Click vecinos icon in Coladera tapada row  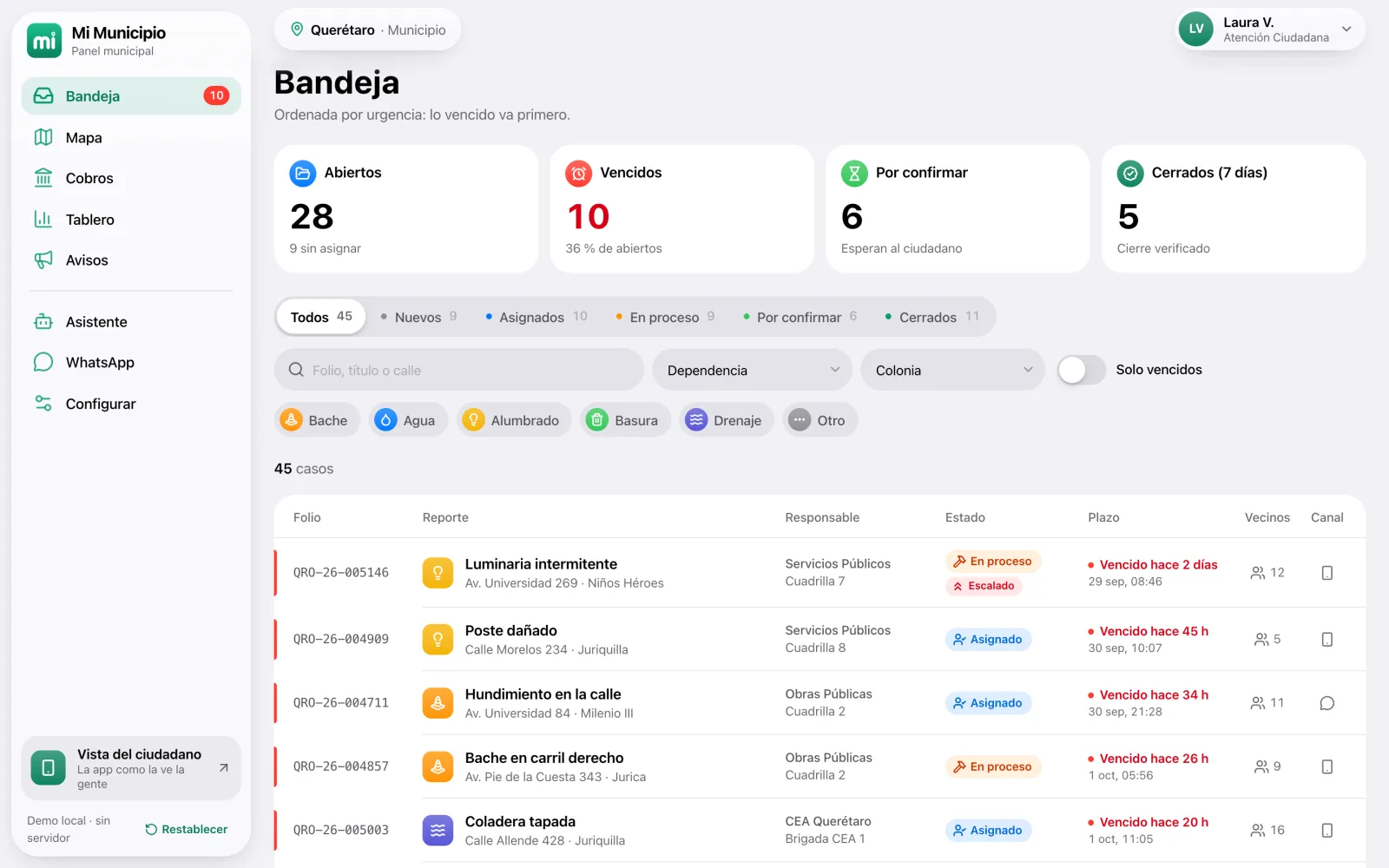1257,831
